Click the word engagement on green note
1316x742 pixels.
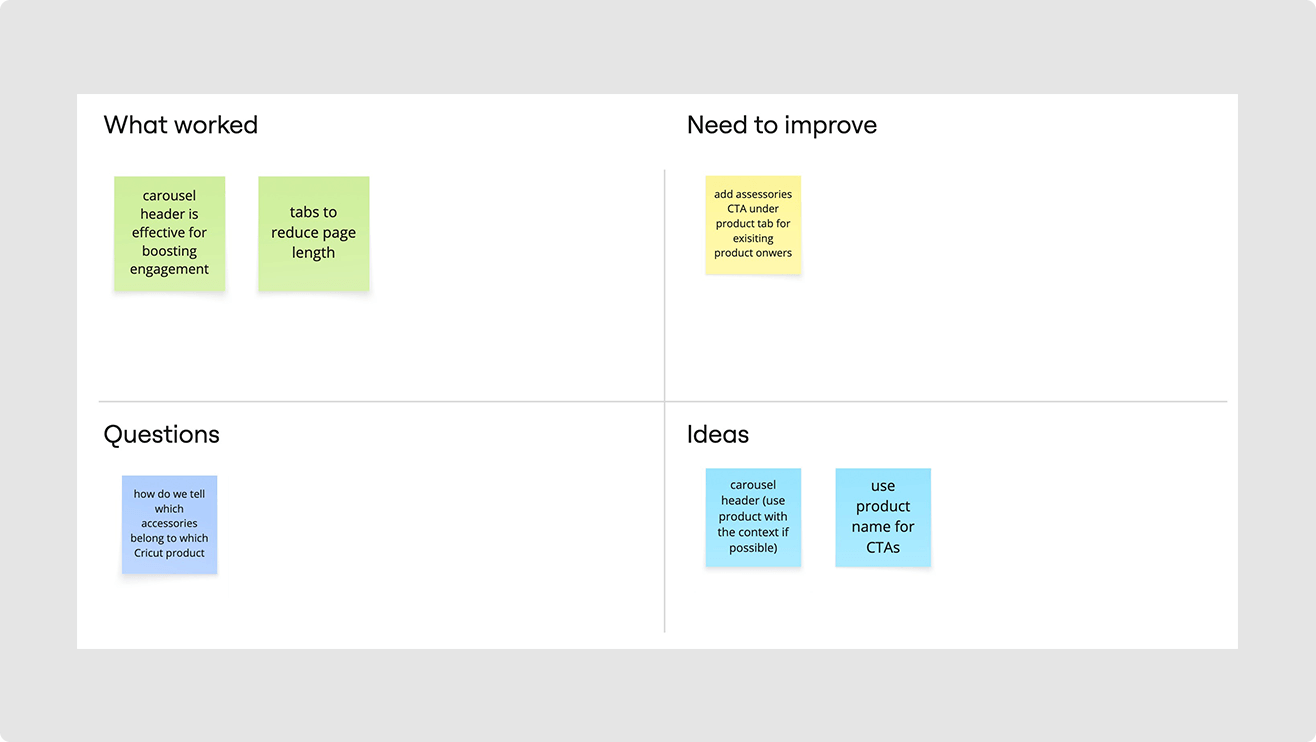(x=169, y=269)
